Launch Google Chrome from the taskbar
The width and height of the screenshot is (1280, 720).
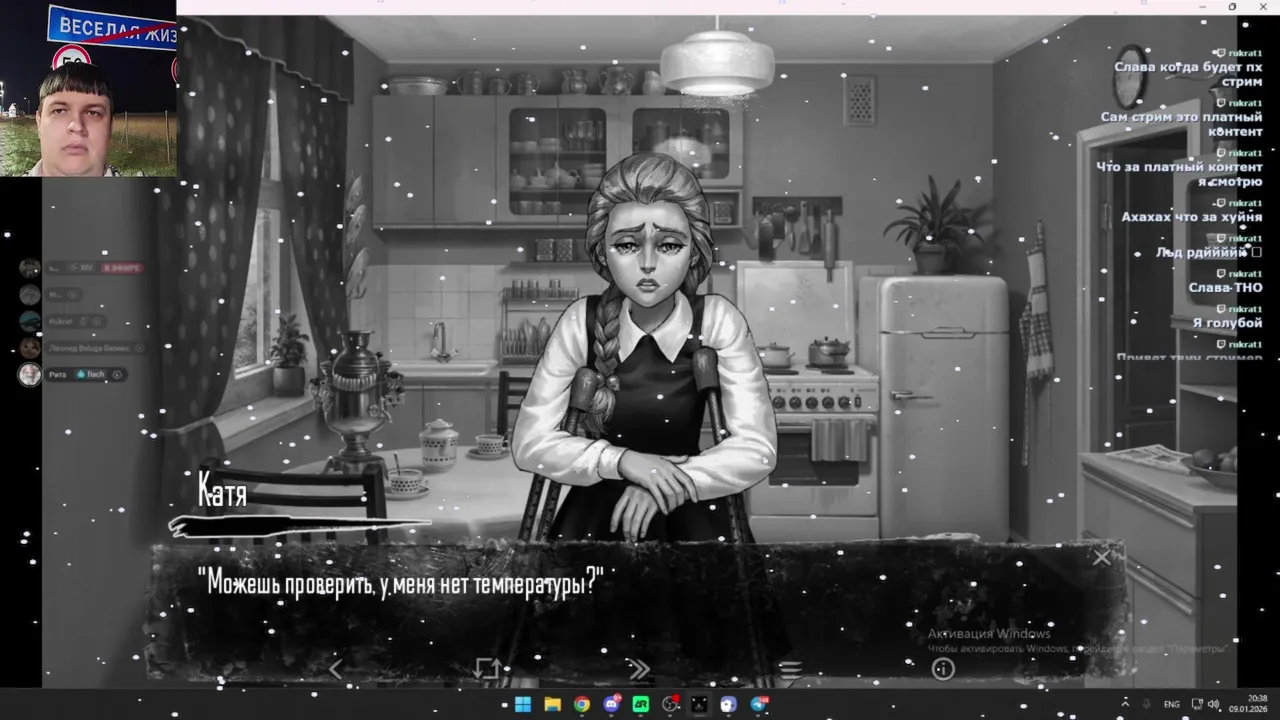click(x=582, y=704)
